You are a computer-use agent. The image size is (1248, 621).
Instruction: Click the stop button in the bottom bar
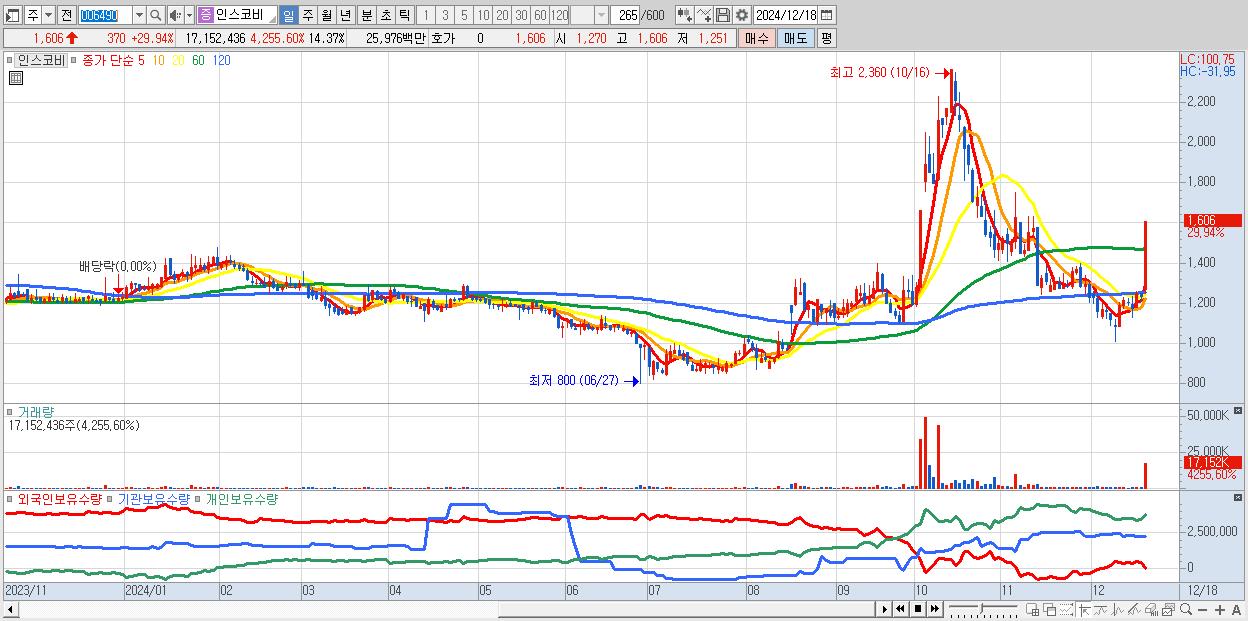point(917,609)
